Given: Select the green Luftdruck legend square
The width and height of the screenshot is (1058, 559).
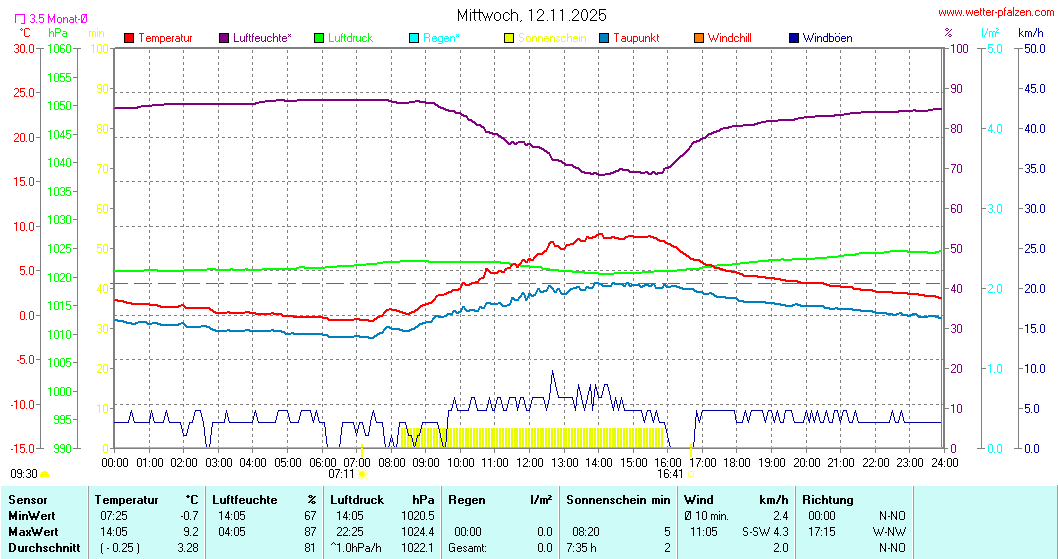Looking at the screenshot, I should 320,38.
